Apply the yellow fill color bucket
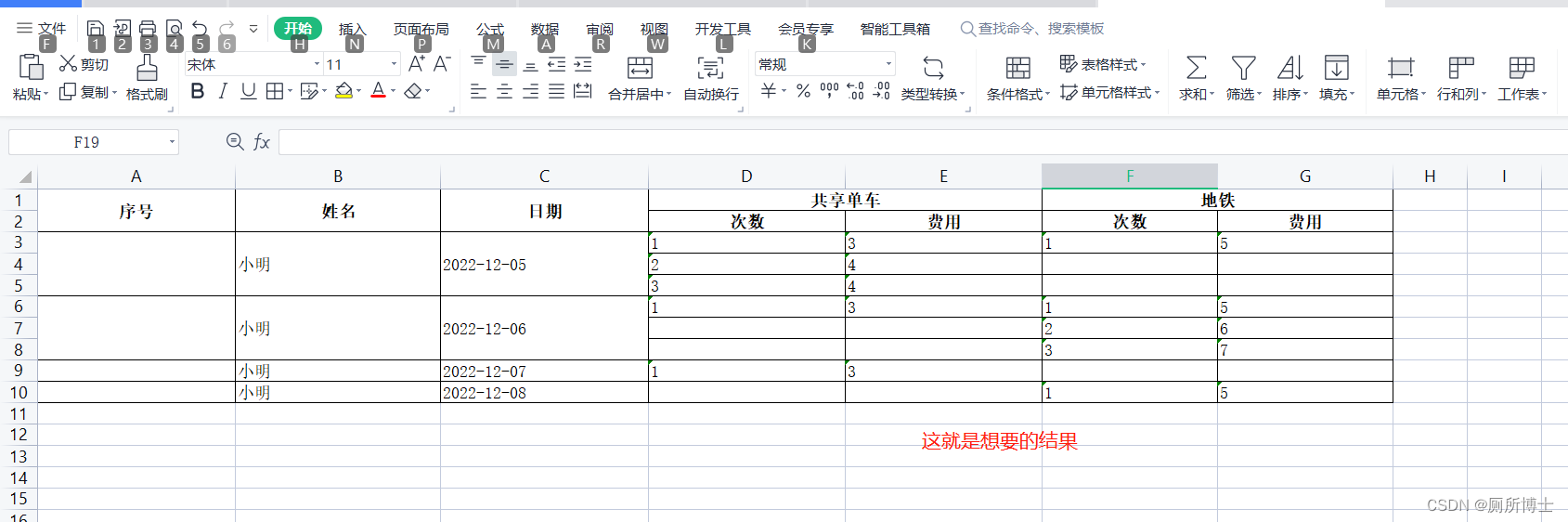Viewport: 1568px width, 522px height. 344,91
